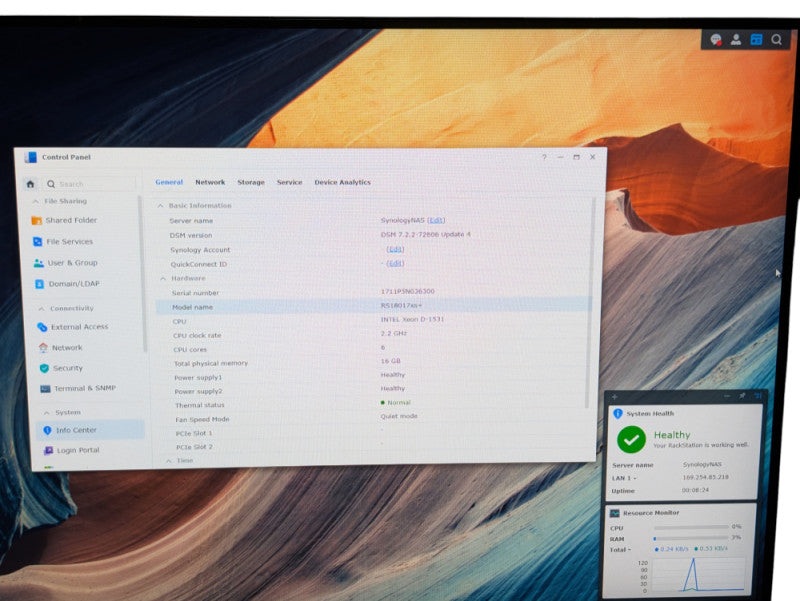Viewport: 800px width, 601px height.
Task: Click the PCIe Slot 1 row label
Action: (194, 434)
